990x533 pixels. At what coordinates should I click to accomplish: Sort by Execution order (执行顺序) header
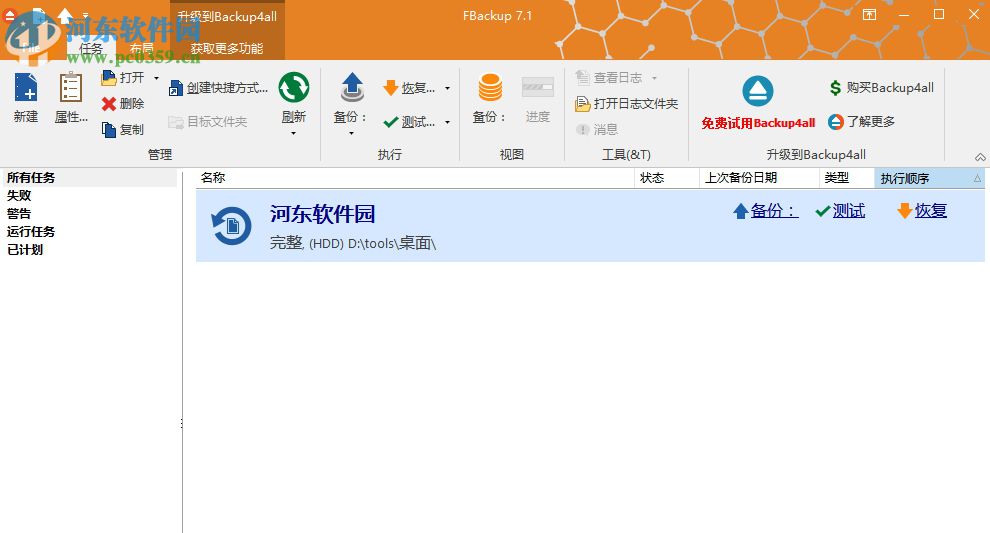(x=929, y=178)
